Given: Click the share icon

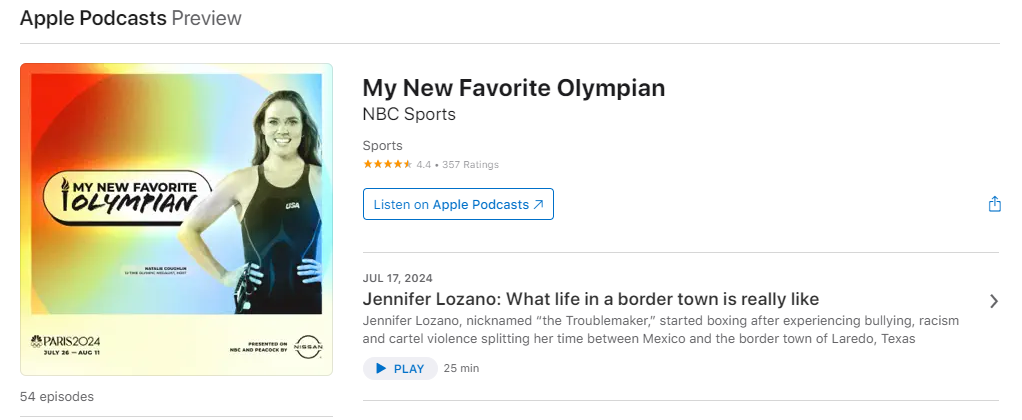Looking at the screenshot, I should pos(994,204).
